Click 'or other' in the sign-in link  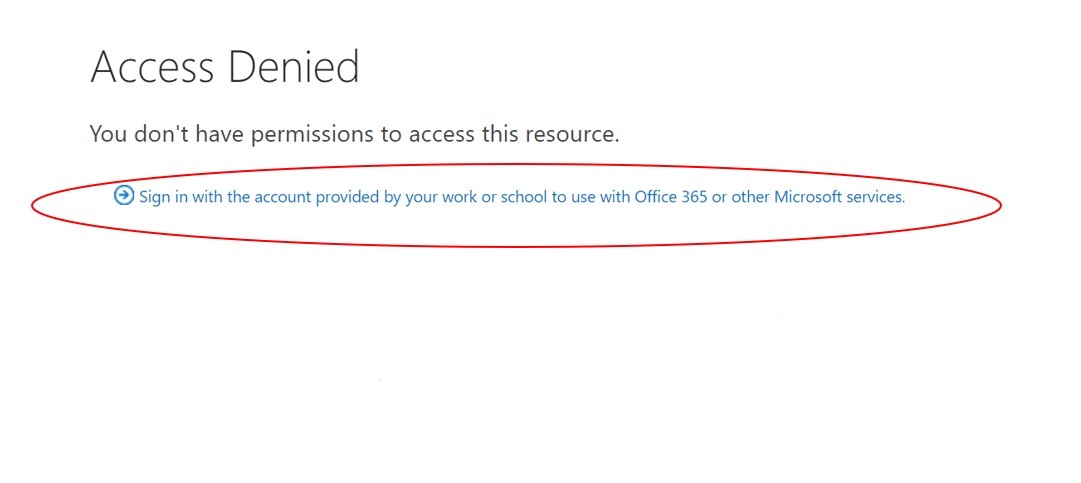(741, 197)
